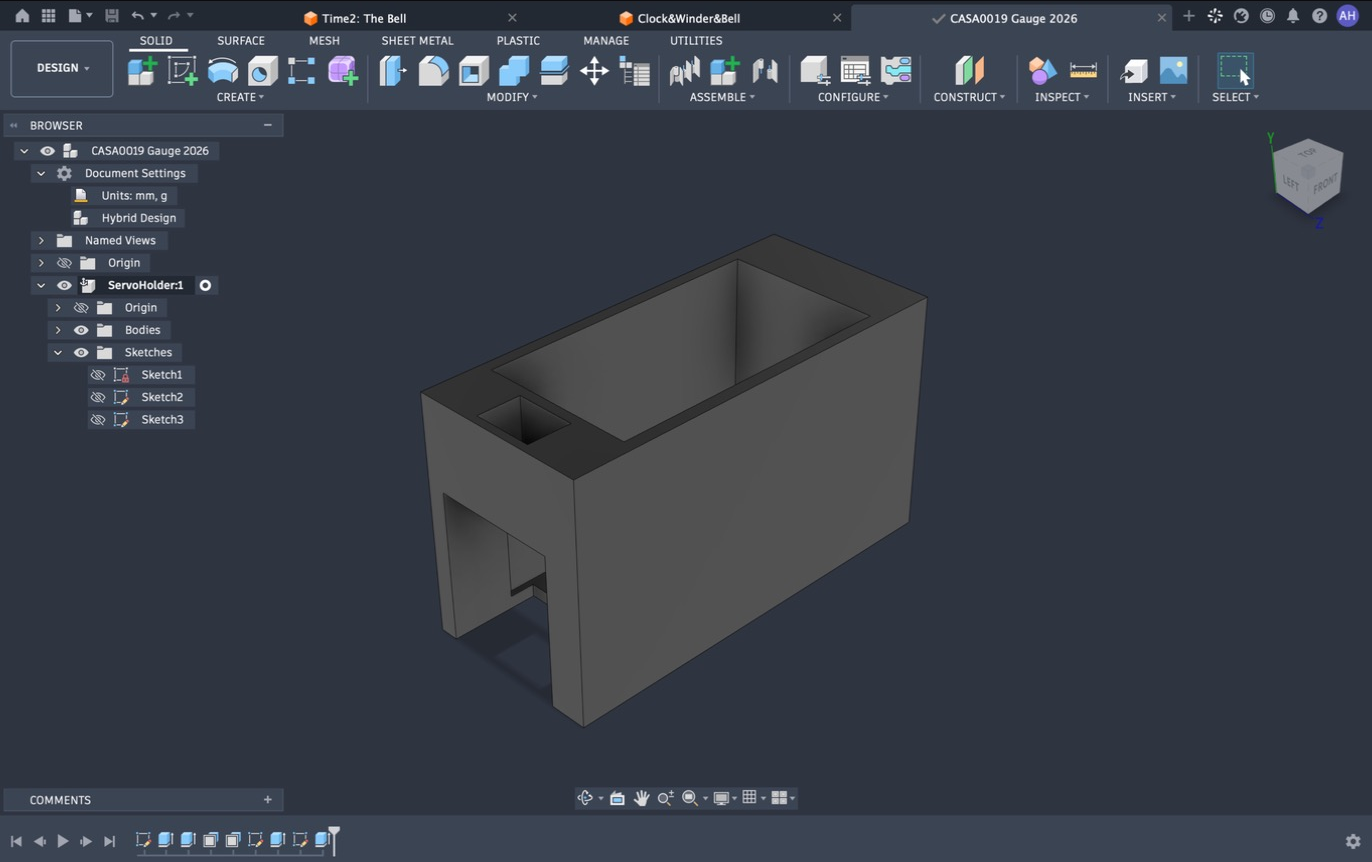Screen dimensions: 1372x862
Task: Hide the ServoHolder:1 component
Action: [x=64, y=285]
